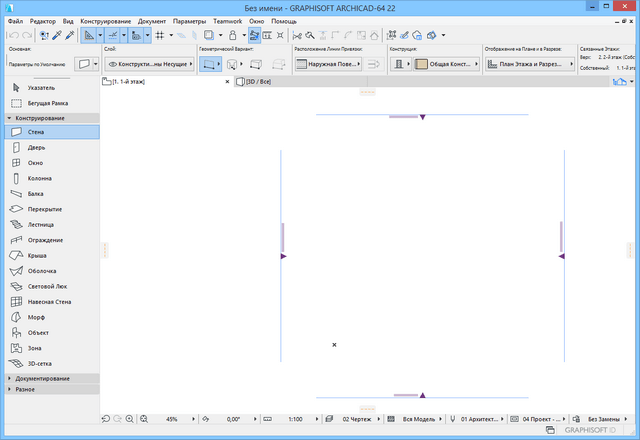Viewport: 640px width, 440px height.
Task: Activate the Колонна (Column) tool
Action: tap(40, 178)
